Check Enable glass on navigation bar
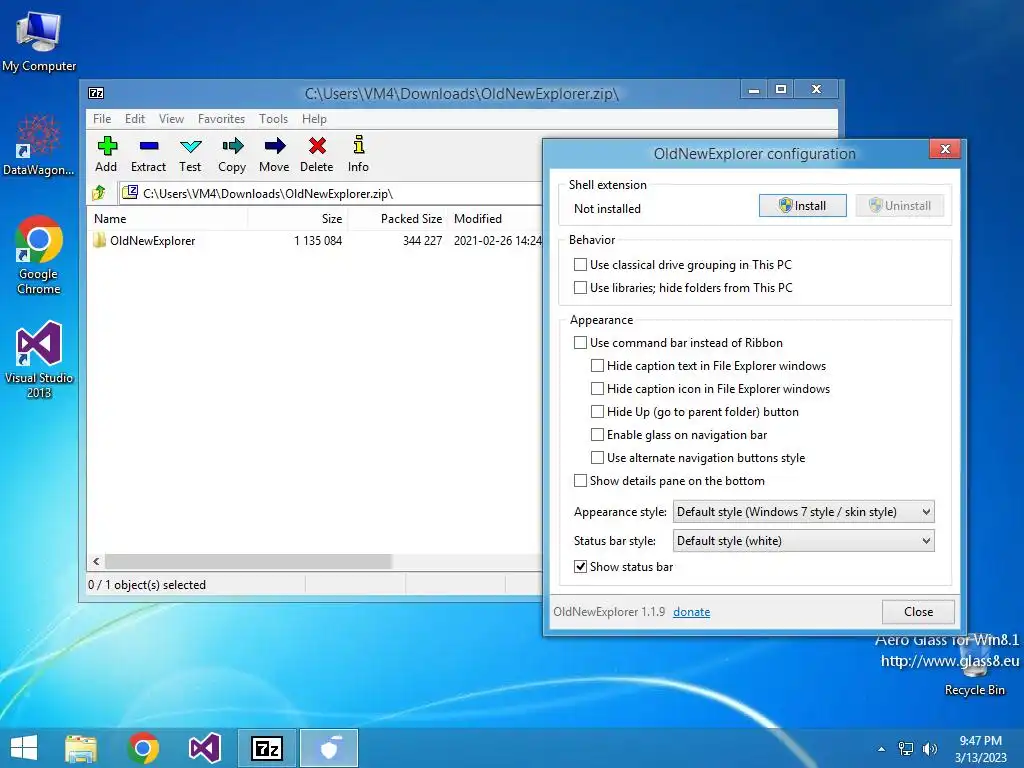This screenshot has height=768, width=1024. tap(597, 434)
